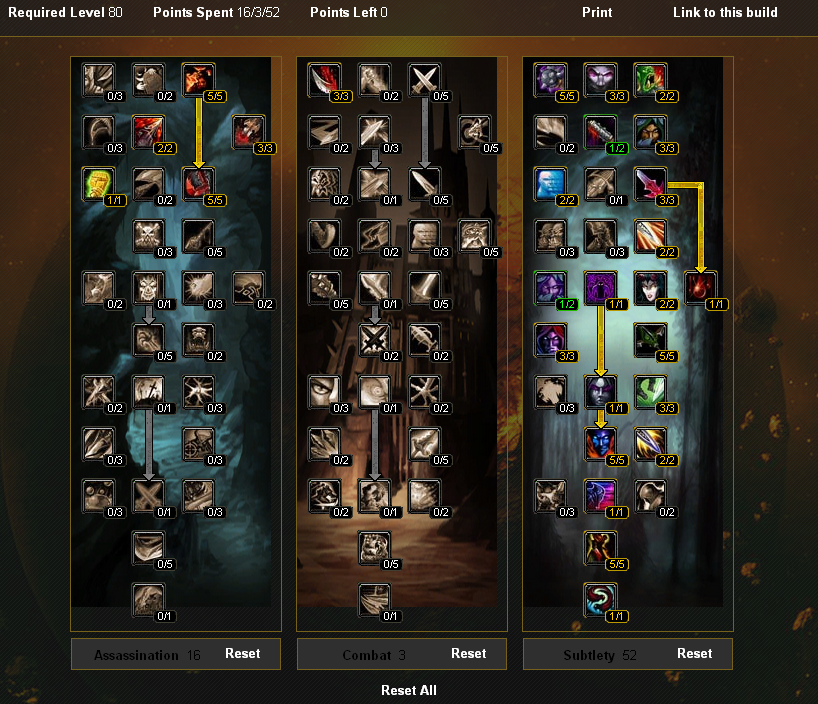Image resolution: width=818 pixels, height=704 pixels.
Task: Select blue face Elusiveness talent 2/2
Action: 550,184
